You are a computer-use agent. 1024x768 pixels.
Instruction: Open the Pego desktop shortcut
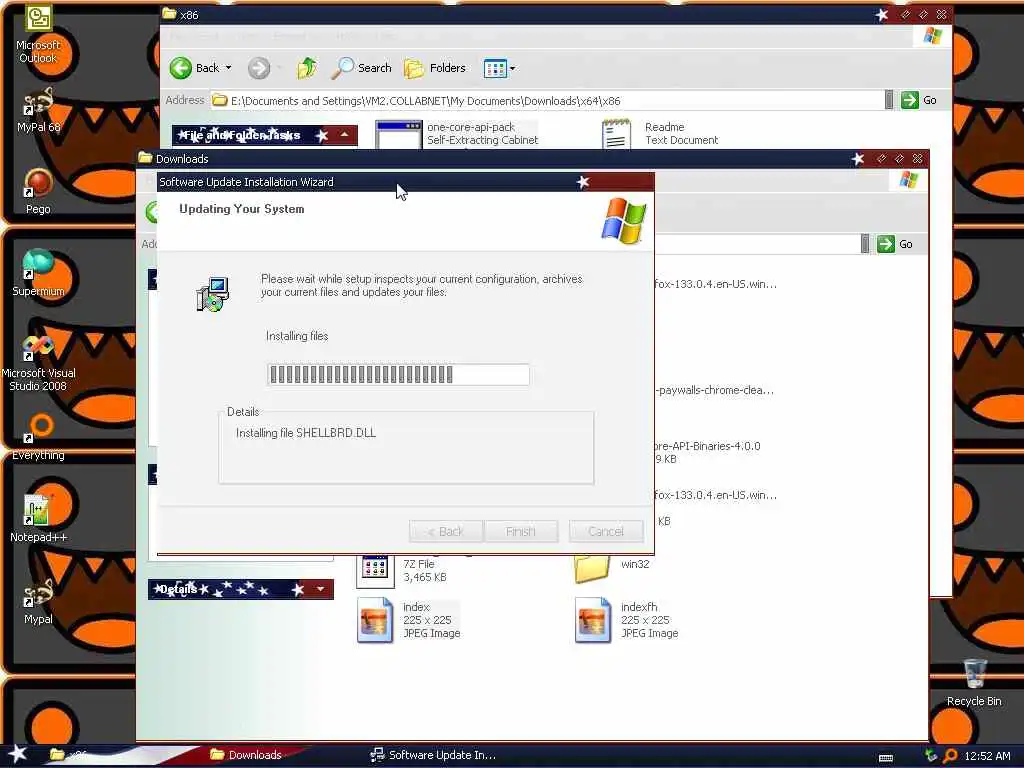click(38, 191)
